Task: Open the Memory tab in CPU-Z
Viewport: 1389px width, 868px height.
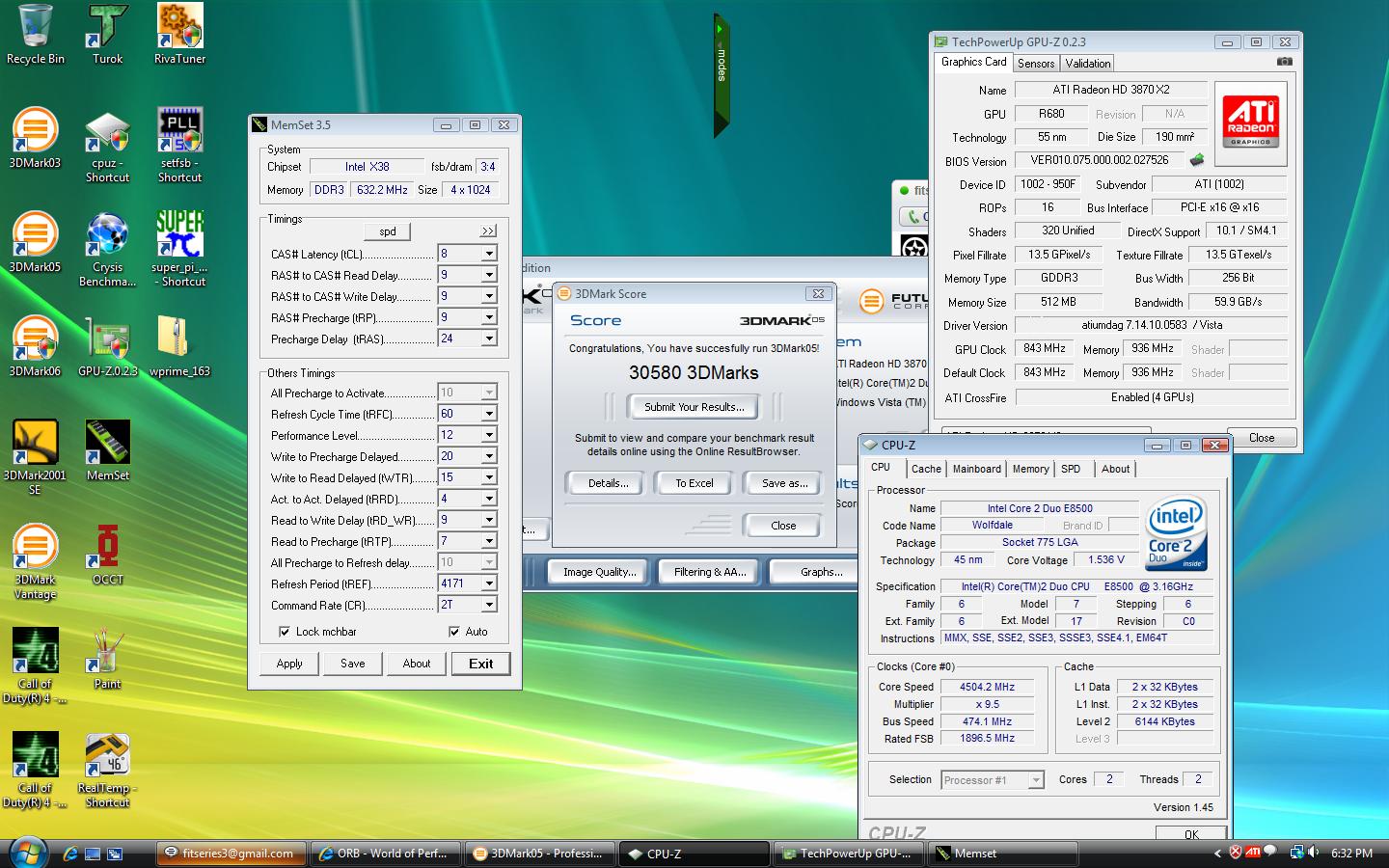Action: point(1030,469)
